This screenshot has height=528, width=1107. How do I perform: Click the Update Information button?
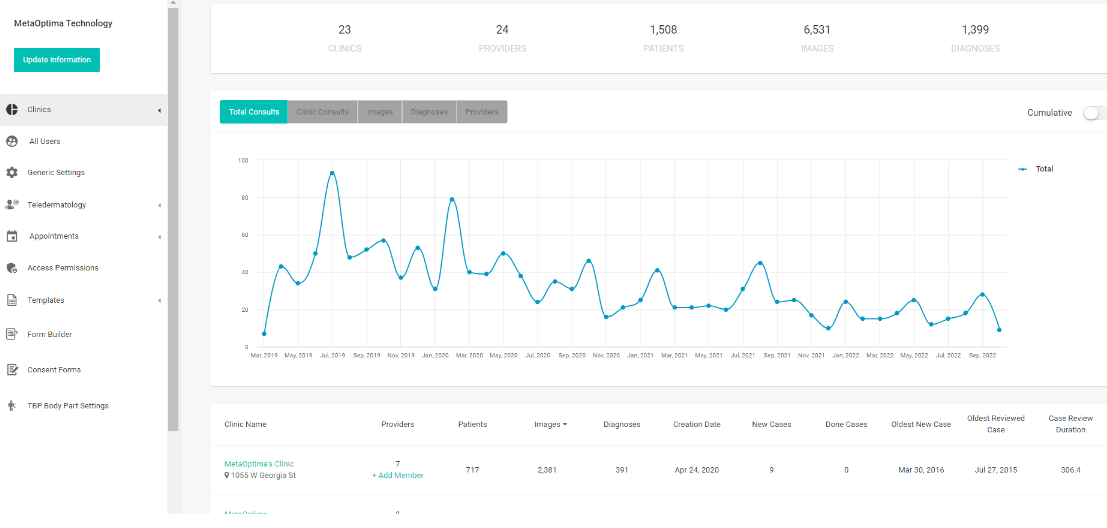pos(57,60)
